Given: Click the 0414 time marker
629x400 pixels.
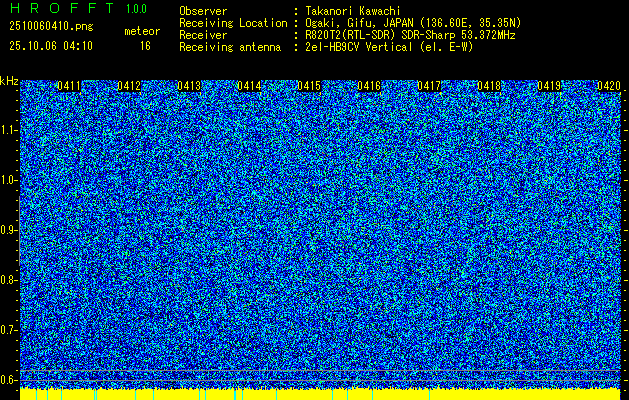Looking at the screenshot, I should pos(249,86).
